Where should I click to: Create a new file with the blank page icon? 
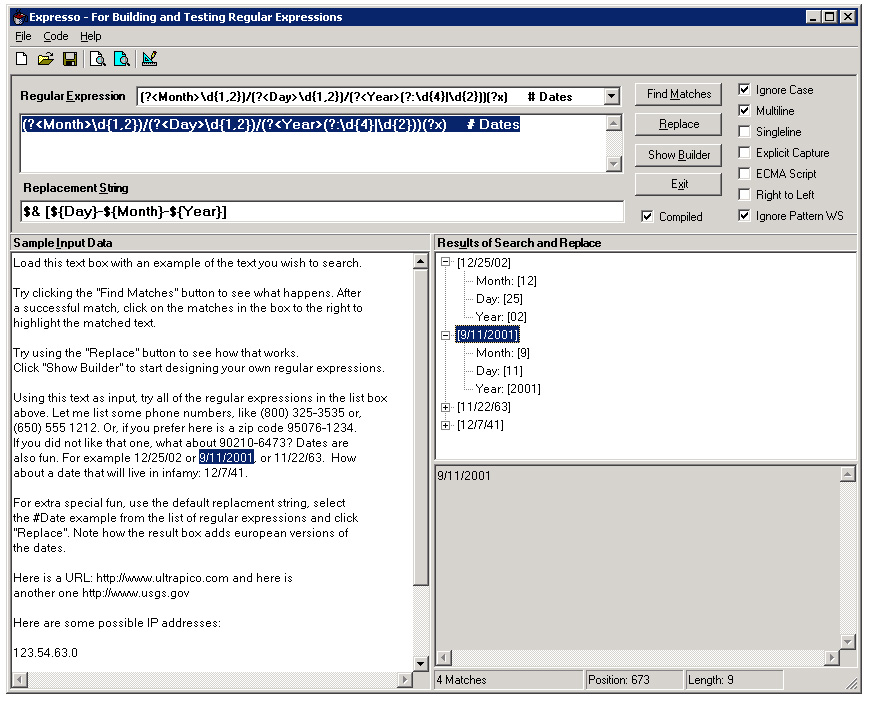click(x=22, y=59)
